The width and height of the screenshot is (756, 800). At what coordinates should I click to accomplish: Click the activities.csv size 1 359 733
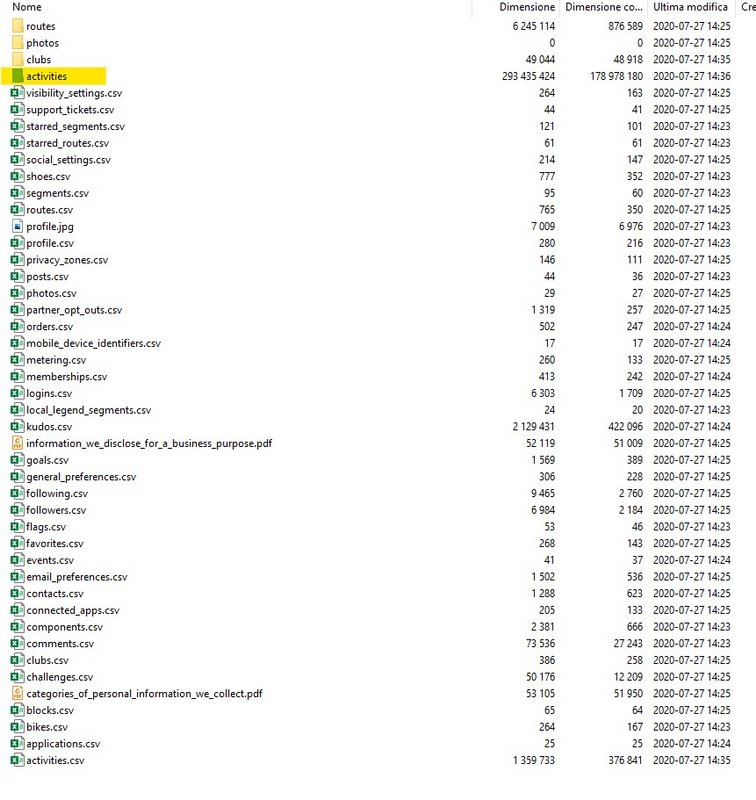(x=534, y=760)
